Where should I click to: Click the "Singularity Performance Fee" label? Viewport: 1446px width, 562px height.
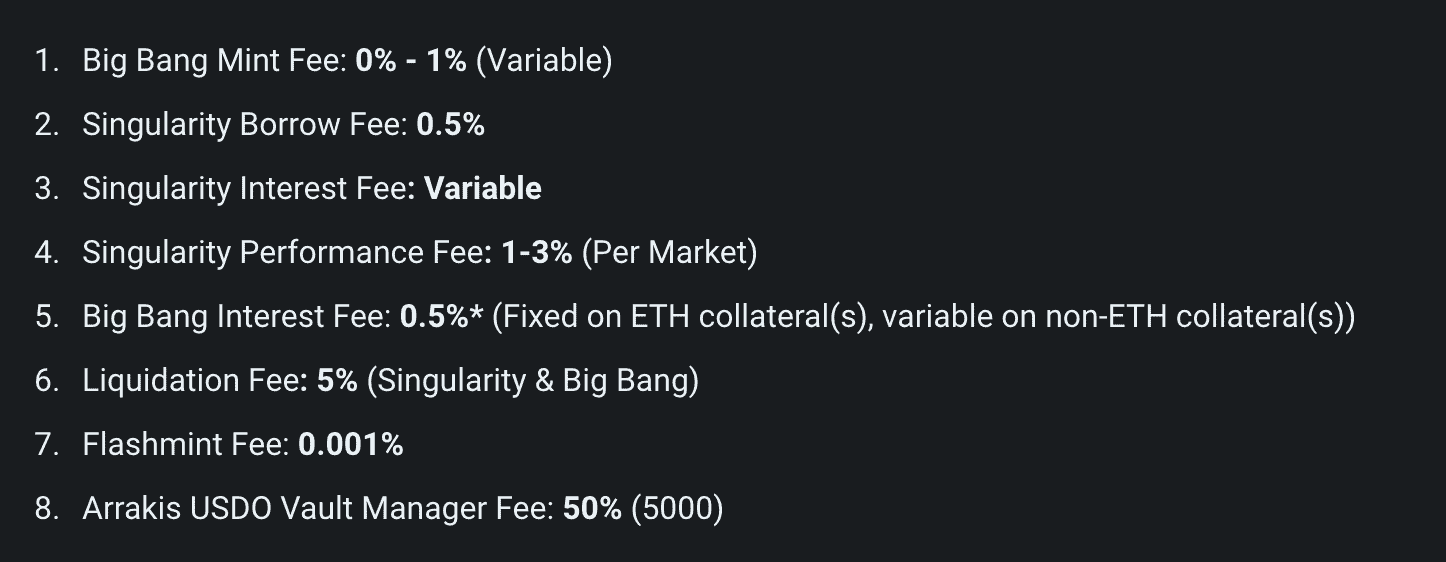[x=282, y=253]
